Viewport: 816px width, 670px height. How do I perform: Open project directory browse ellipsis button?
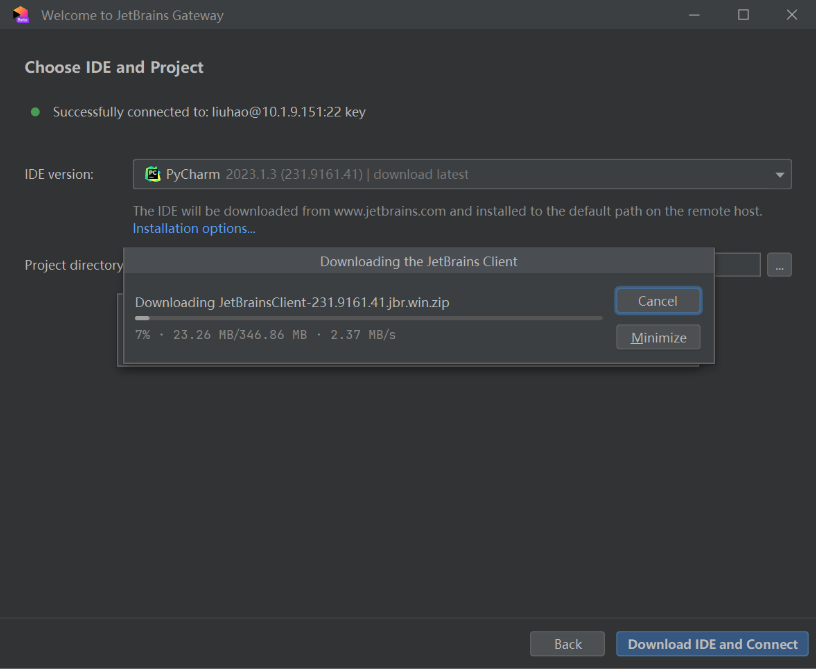(779, 265)
